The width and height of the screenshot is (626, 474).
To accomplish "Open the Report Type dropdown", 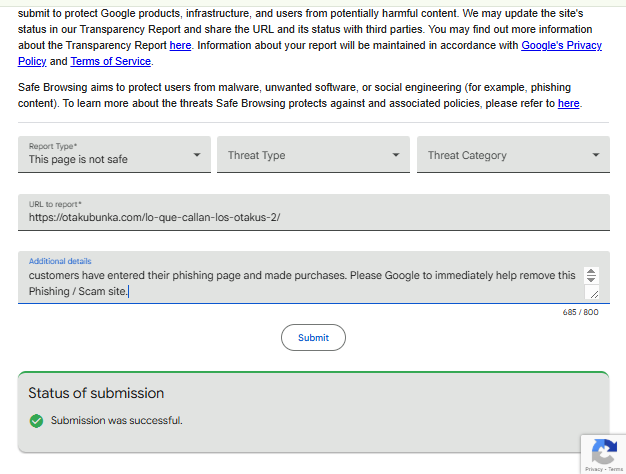I will coord(114,155).
